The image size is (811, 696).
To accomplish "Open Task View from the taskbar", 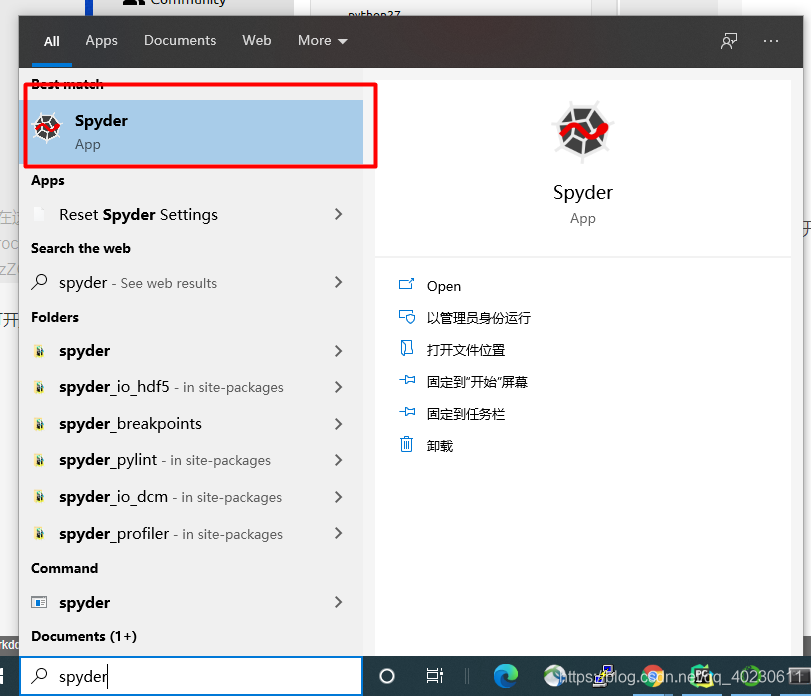I will click(434, 676).
